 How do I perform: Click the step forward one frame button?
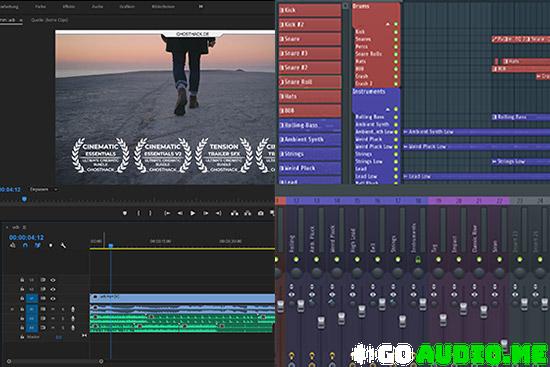coord(206,213)
